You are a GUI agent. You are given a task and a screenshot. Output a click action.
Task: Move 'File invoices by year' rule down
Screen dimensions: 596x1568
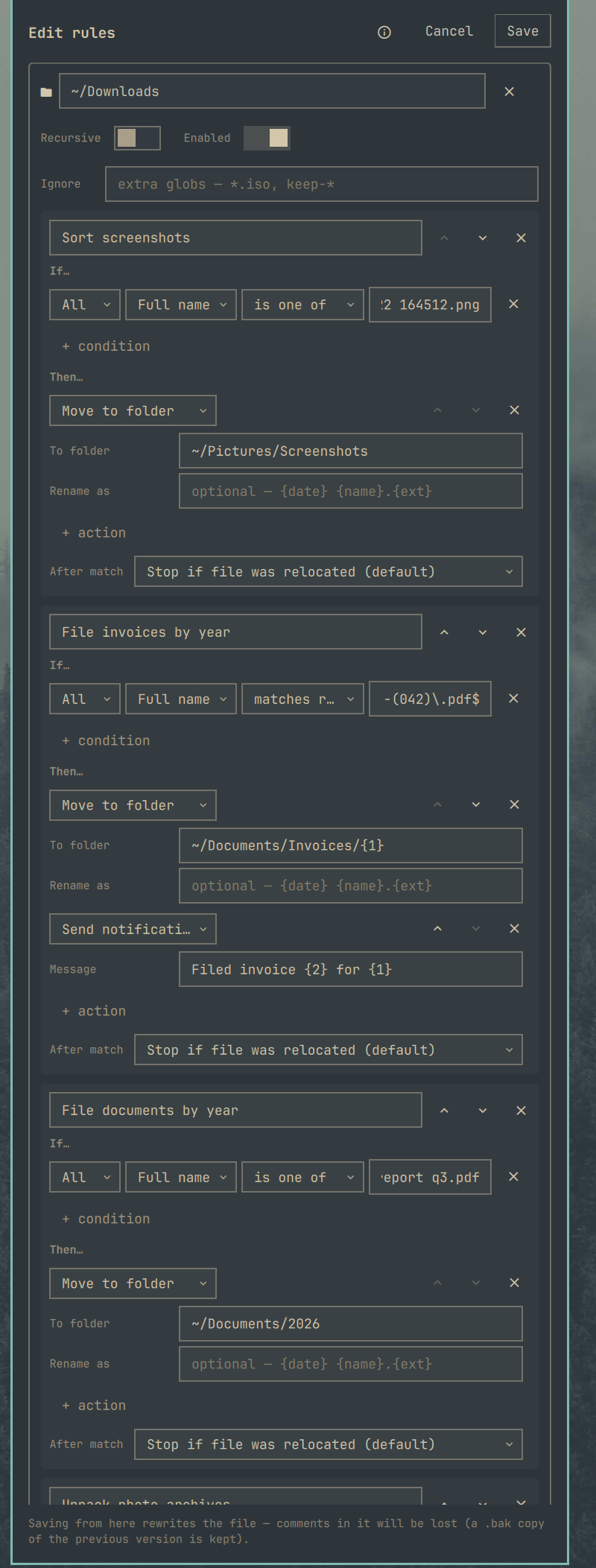tap(483, 632)
